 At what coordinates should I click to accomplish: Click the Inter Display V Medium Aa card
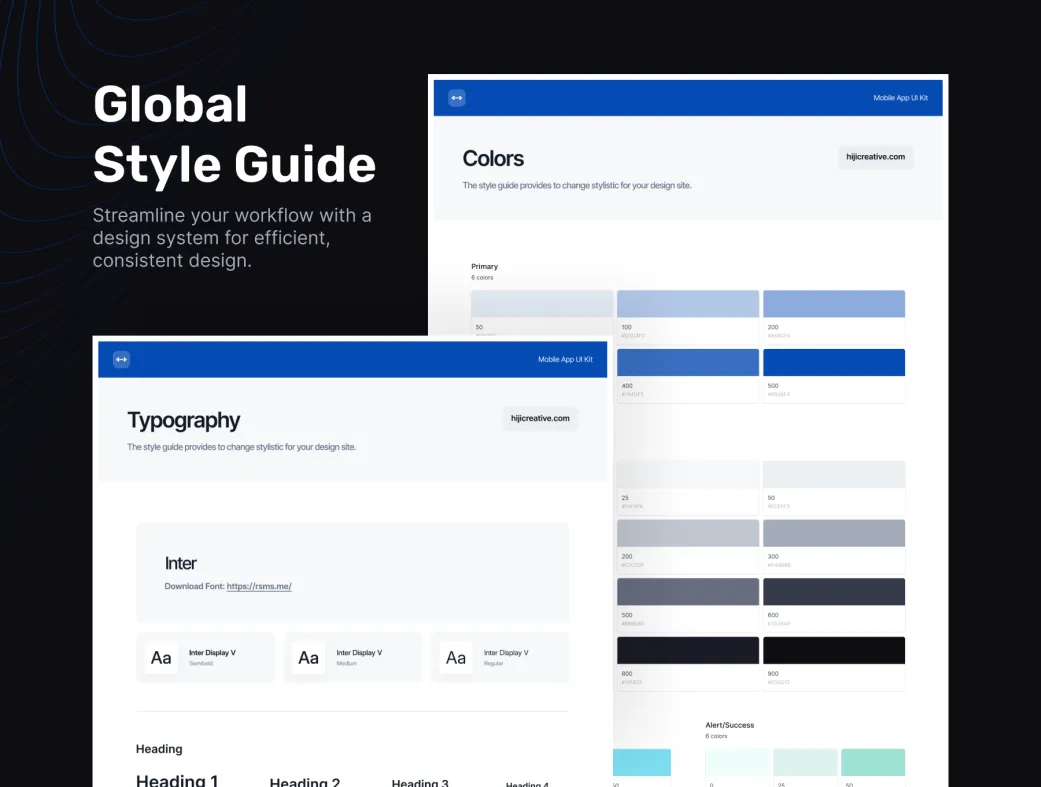[353, 657]
